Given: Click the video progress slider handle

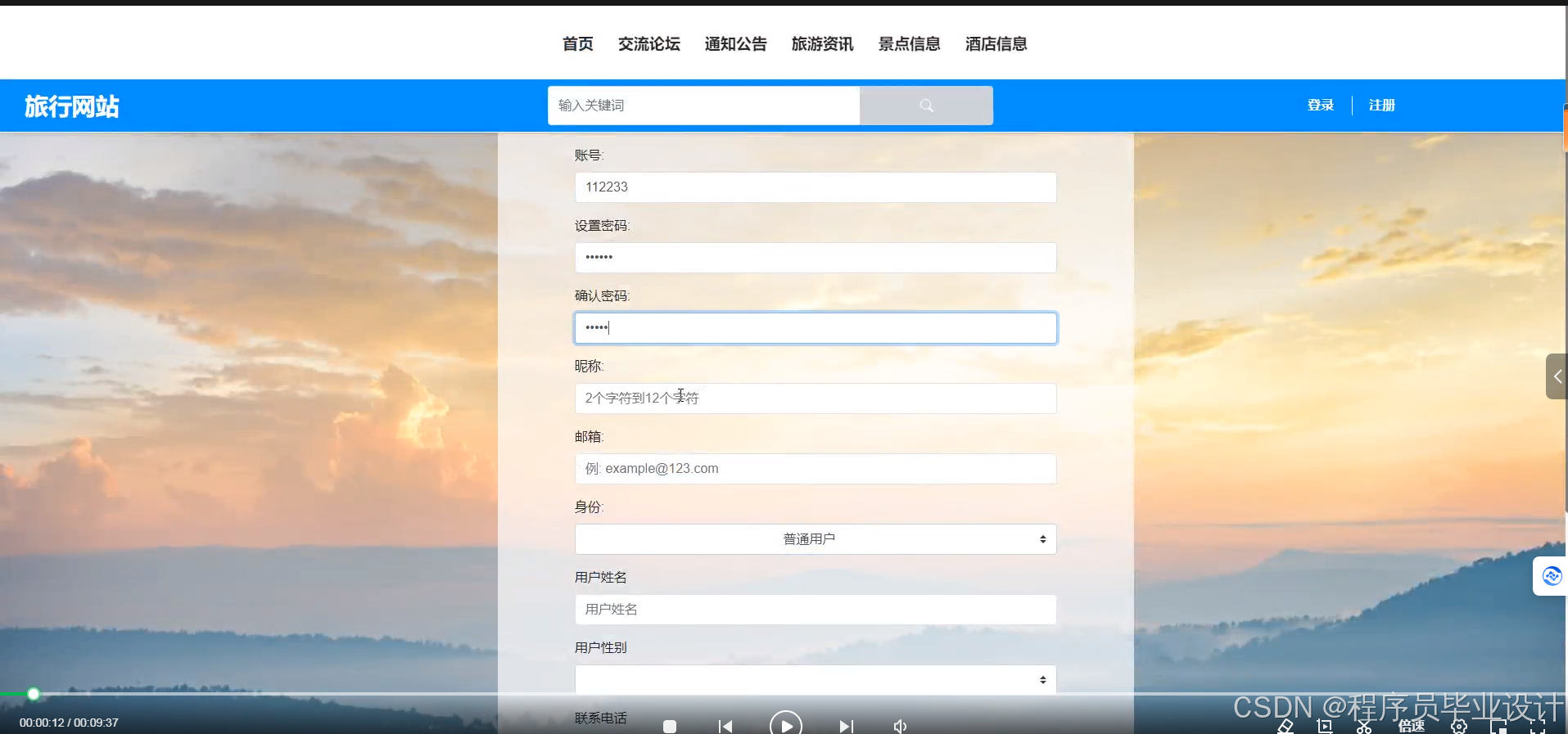Looking at the screenshot, I should tap(34, 694).
